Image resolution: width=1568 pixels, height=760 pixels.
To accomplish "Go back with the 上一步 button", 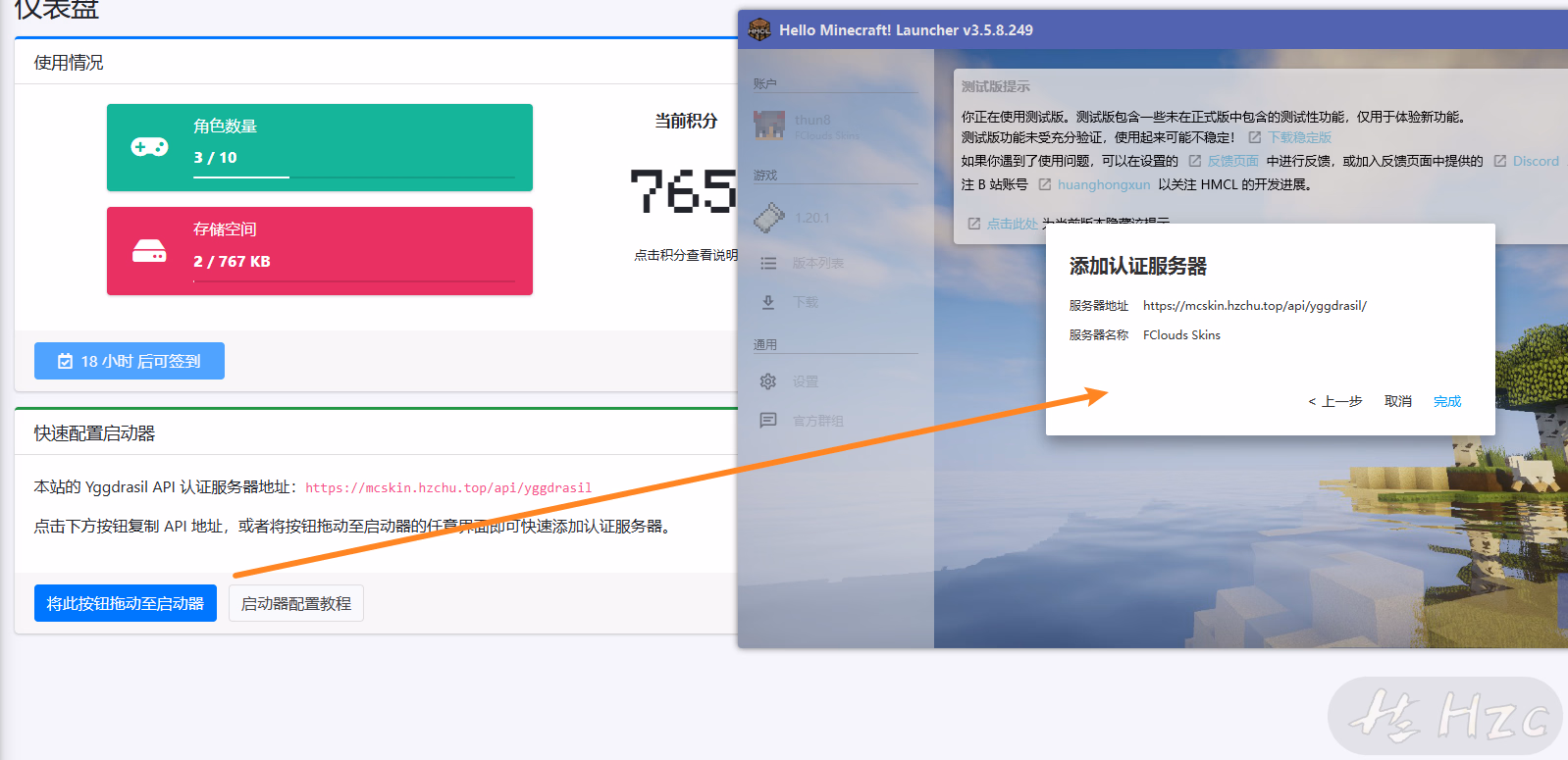I will pyautogui.click(x=1335, y=401).
